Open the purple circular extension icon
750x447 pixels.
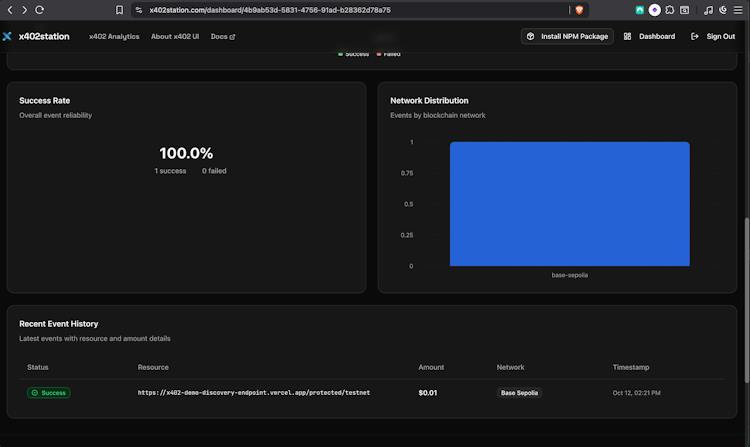[654, 10]
